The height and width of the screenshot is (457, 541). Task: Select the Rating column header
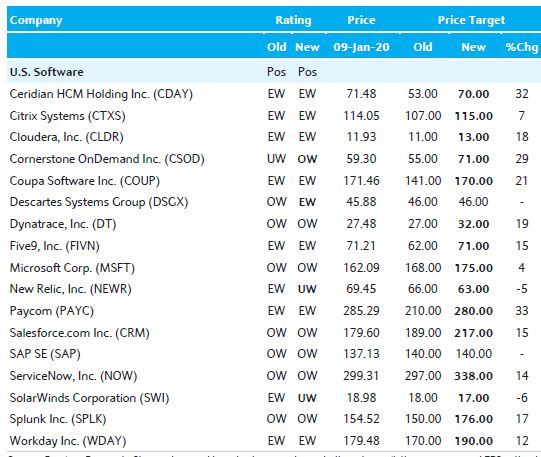tap(293, 20)
